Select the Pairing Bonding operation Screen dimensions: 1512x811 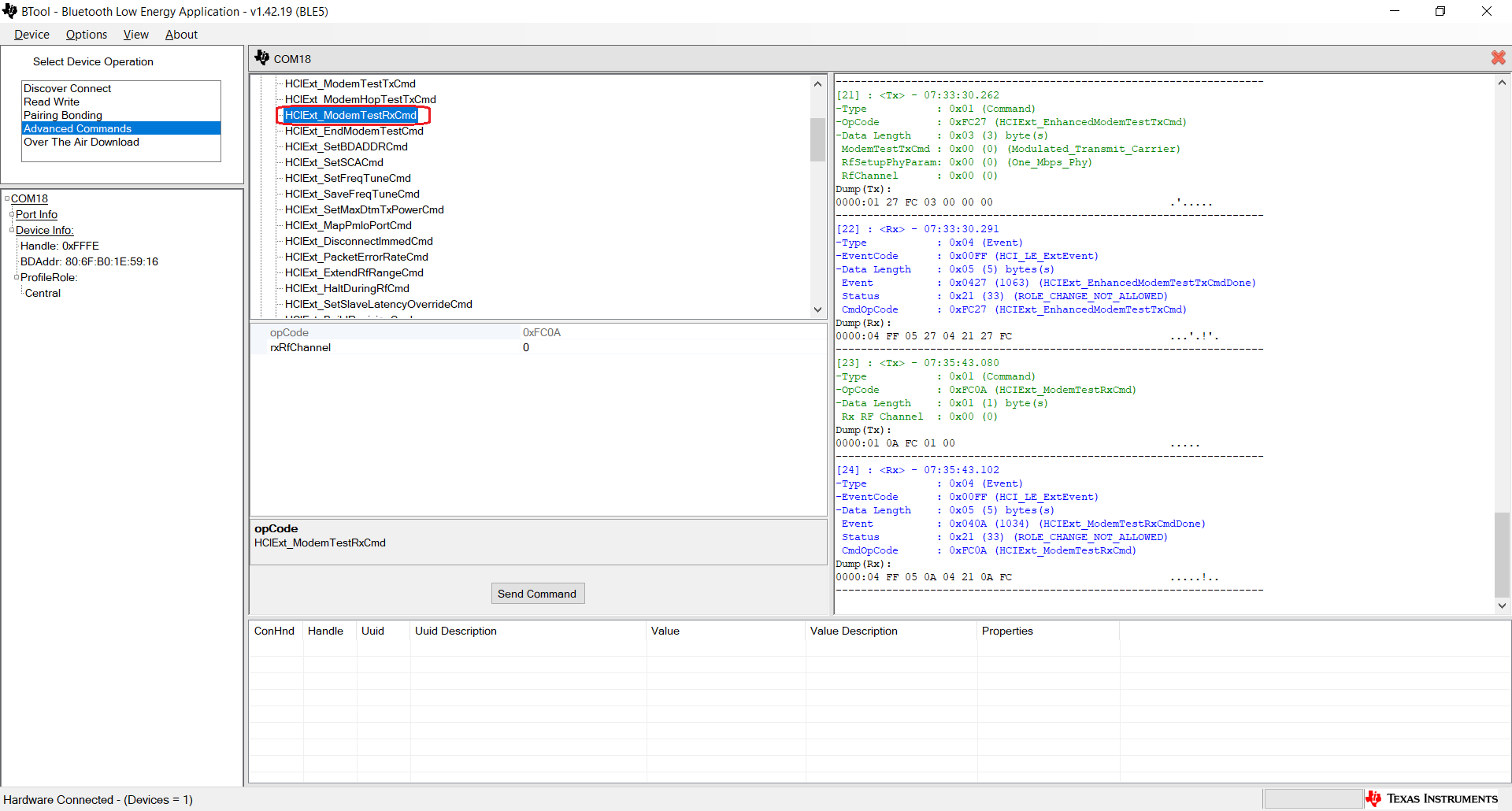(62, 115)
